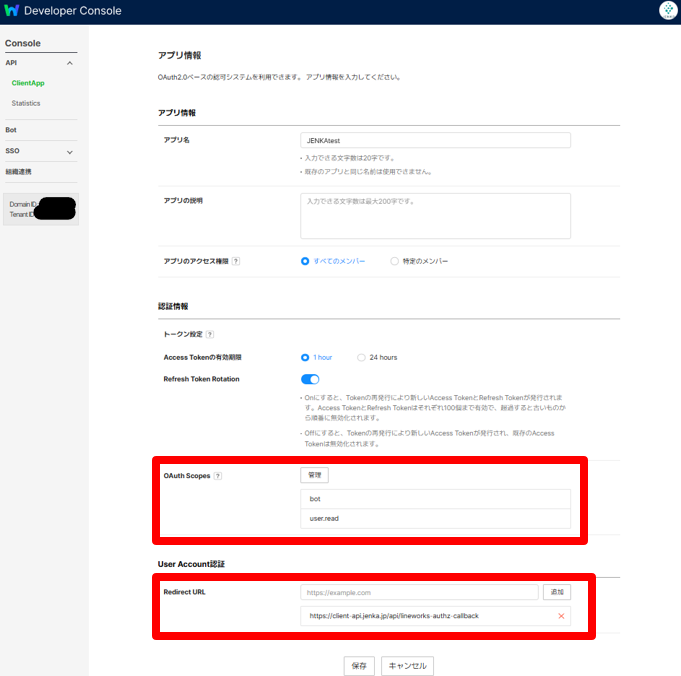Viewport: 681px width, 676px height.
Task: Click 追加 to add Redirect URL
Action: coord(557,592)
